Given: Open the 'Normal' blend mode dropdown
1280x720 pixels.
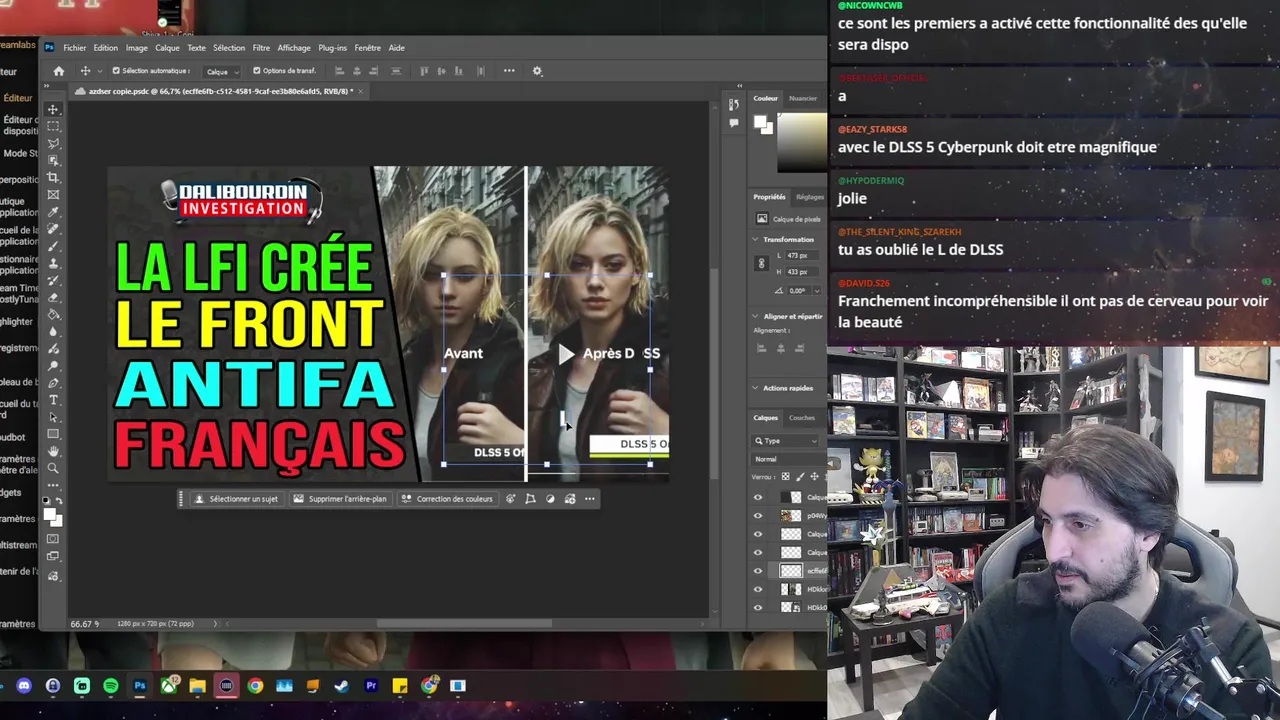Looking at the screenshot, I should (789, 459).
